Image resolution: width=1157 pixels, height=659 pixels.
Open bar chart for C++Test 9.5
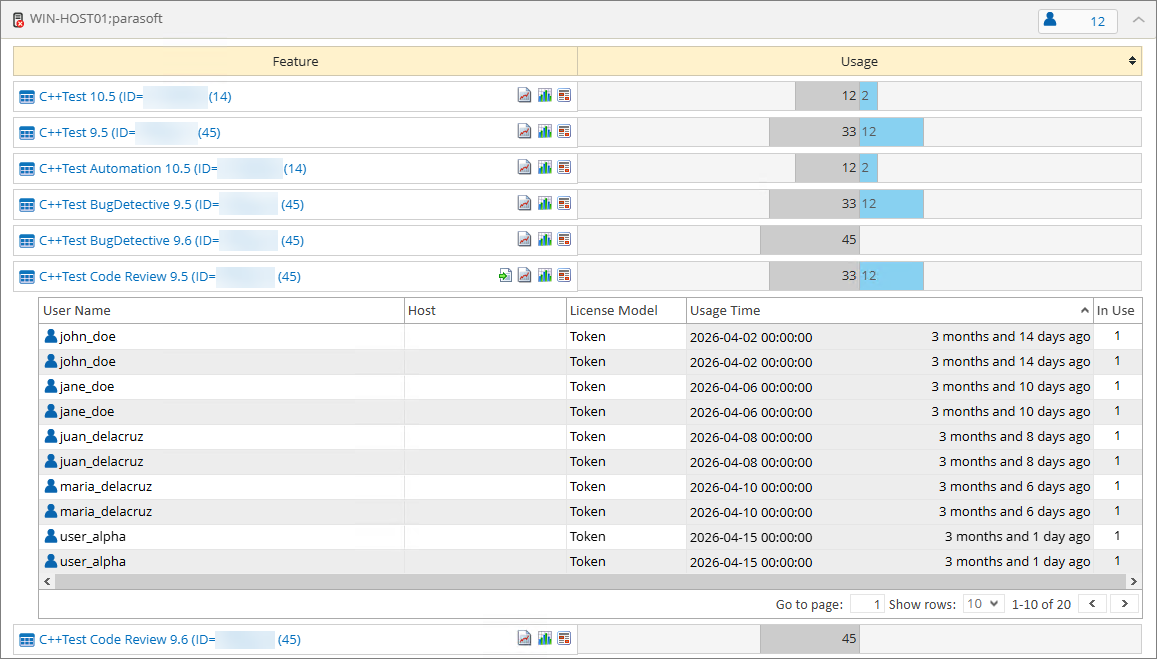click(x=545, y=131)
